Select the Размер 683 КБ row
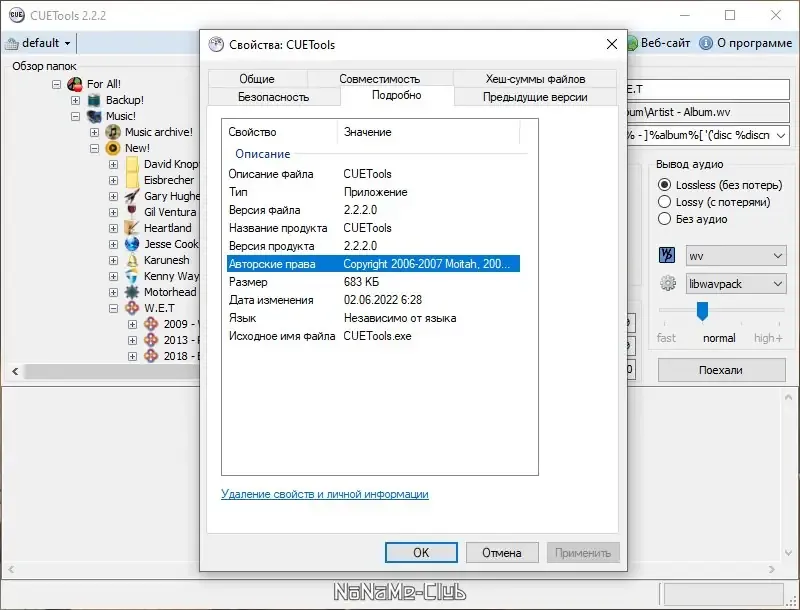The image size is (800, 610). [x=373, y=282]
